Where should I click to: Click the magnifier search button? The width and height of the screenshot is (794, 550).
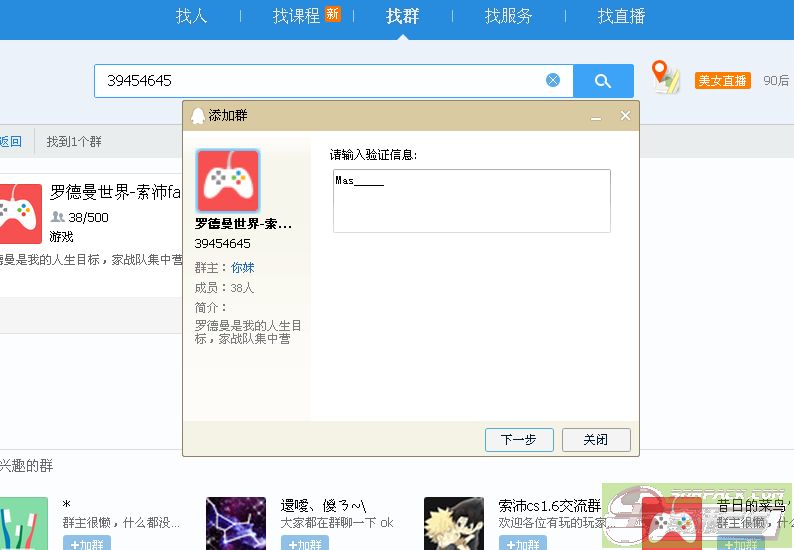[x=603, y=81]
